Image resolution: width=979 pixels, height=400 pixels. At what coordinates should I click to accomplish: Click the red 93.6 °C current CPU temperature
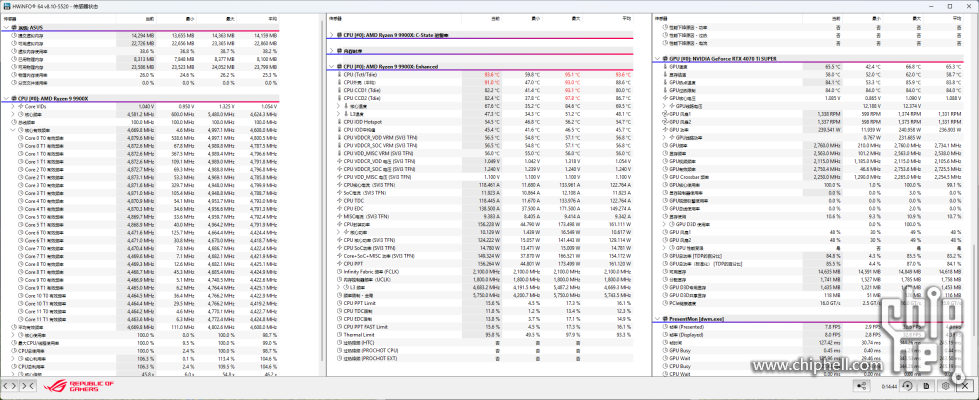493,74
